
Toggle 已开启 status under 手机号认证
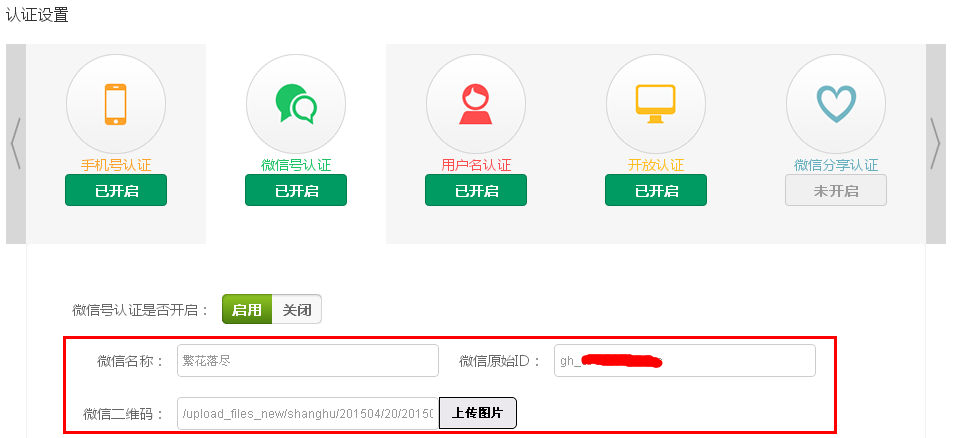pyautogui.click(x=116, y=190)
